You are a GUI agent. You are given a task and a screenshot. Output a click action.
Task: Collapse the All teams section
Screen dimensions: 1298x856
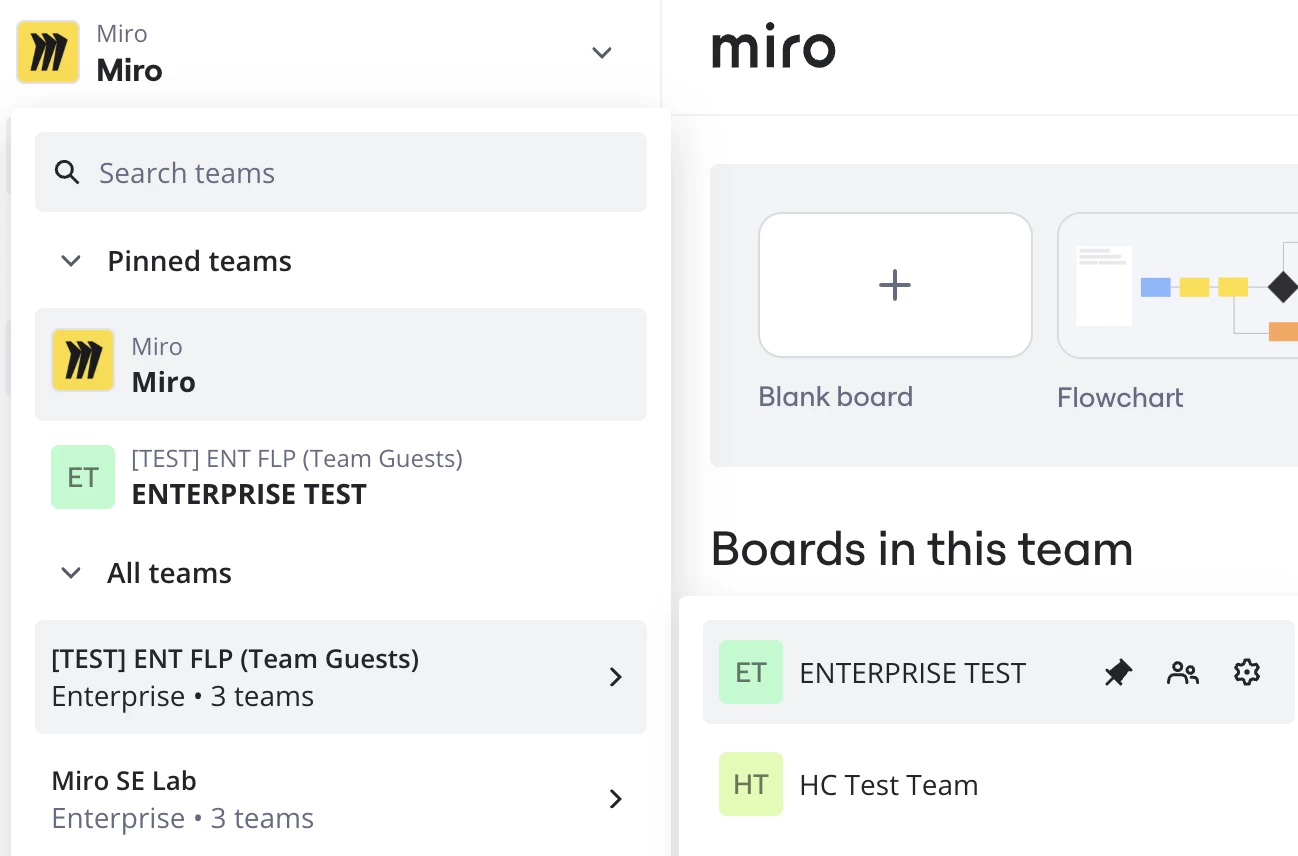[x=70, y=574]
